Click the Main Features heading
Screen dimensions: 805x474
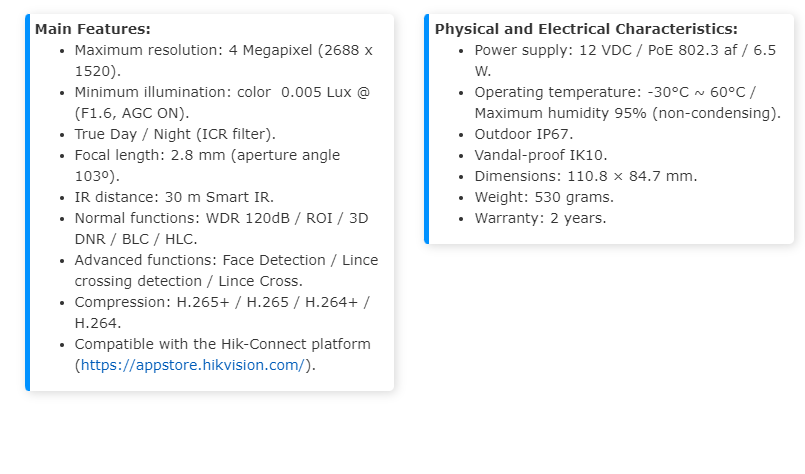(x=93, y=29)
